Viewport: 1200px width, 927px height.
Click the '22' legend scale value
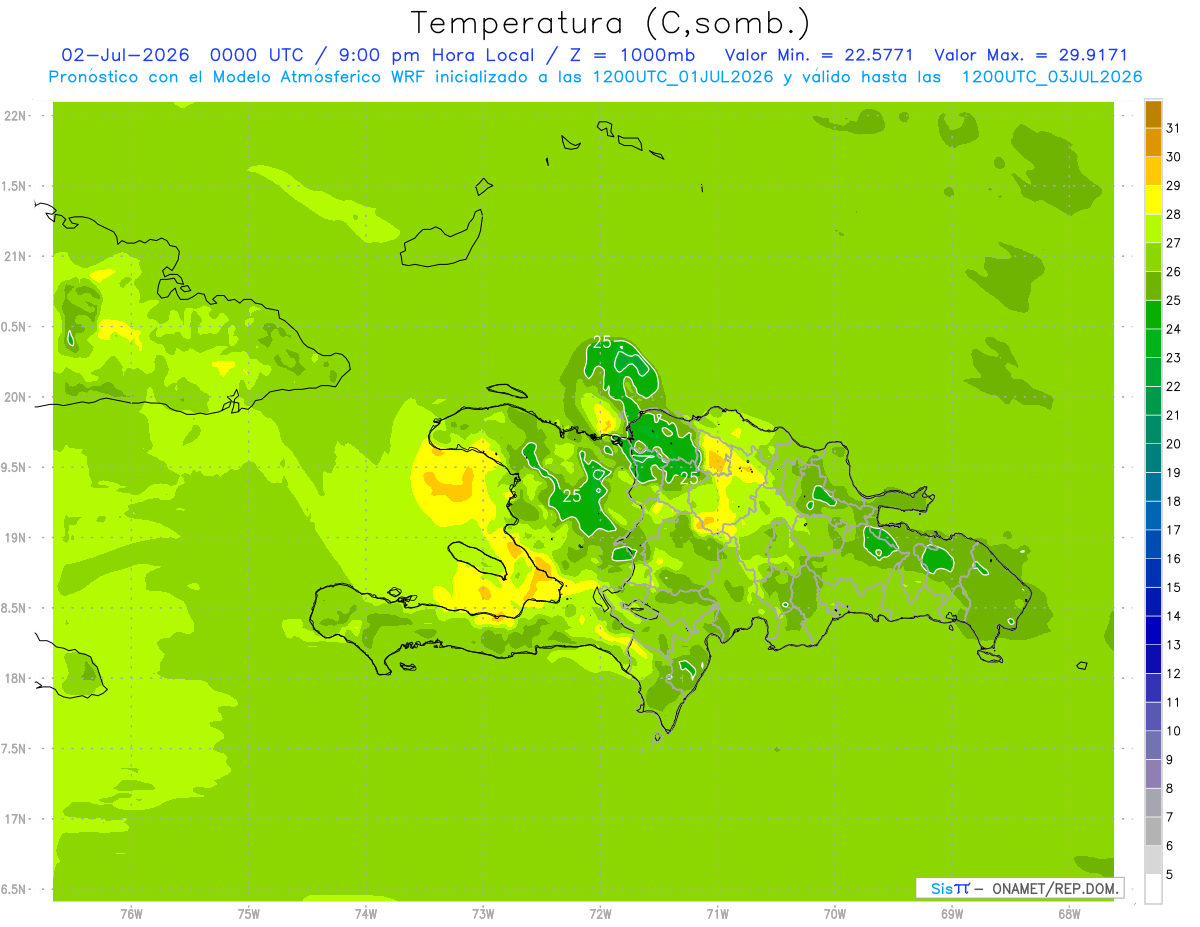click(1173, 387)
